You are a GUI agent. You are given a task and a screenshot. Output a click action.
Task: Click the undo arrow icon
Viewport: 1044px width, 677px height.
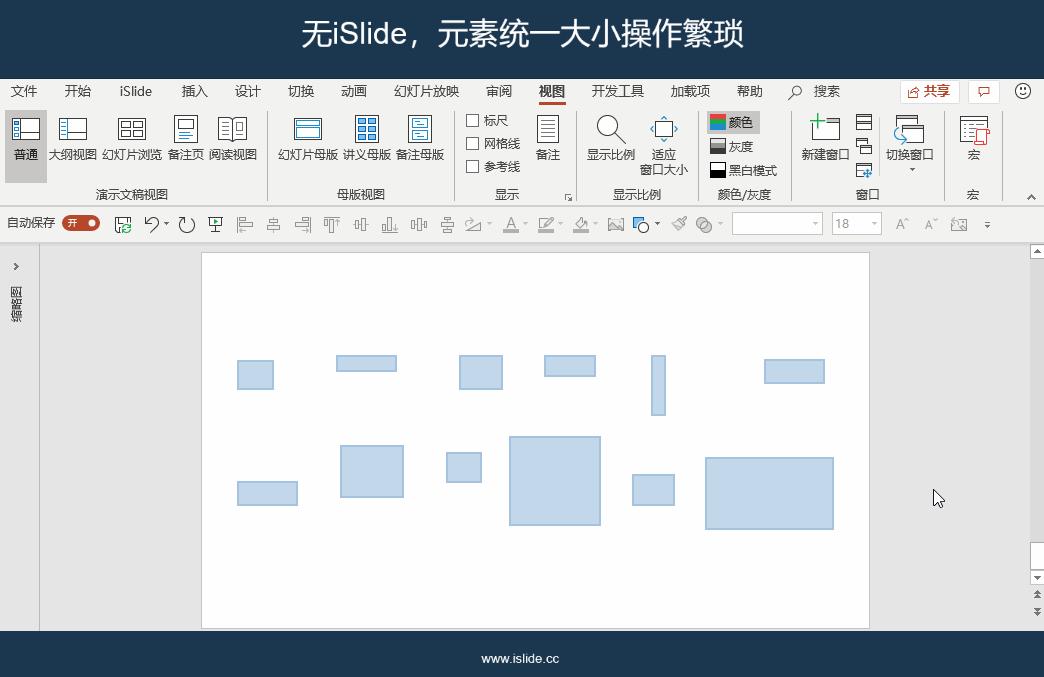[151, 225]
